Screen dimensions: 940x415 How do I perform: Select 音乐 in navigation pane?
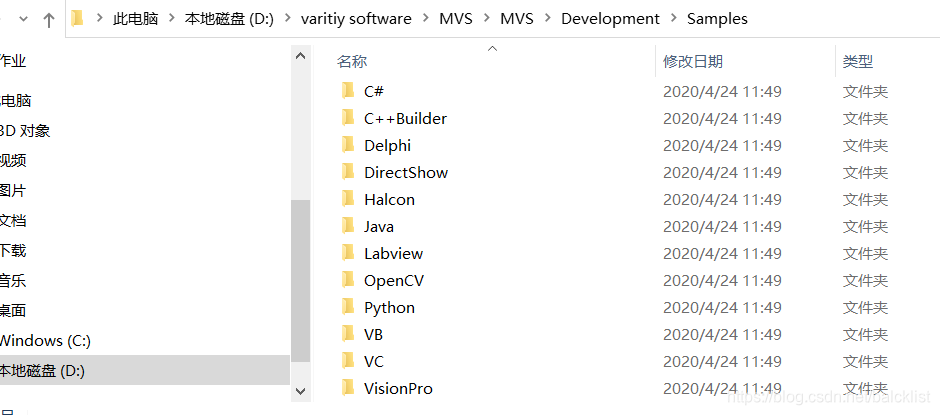pyautogui.click(x=13, y=281)
